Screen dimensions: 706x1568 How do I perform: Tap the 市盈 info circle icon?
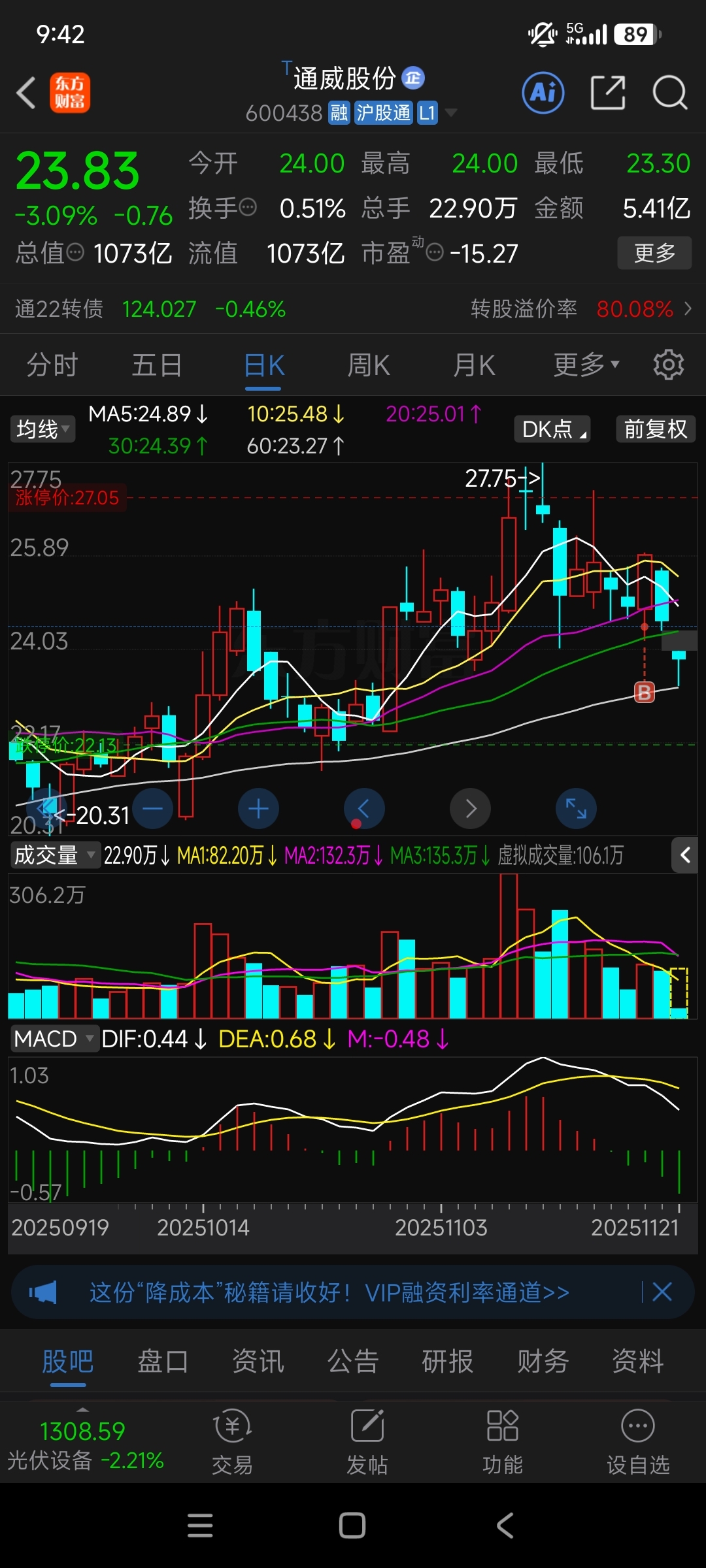(435, 252)
